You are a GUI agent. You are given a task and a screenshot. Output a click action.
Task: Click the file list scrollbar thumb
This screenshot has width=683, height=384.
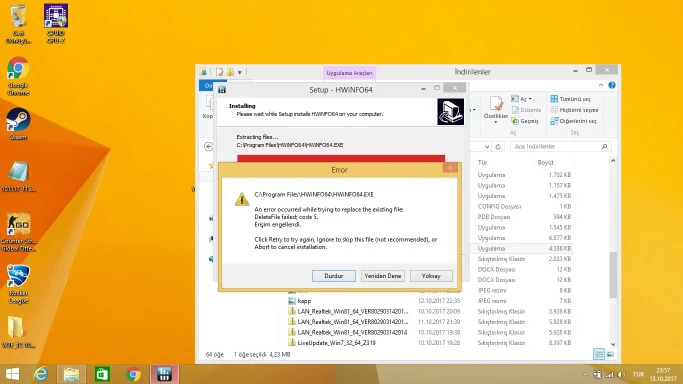pyautogui.click(x=613, y=275)
